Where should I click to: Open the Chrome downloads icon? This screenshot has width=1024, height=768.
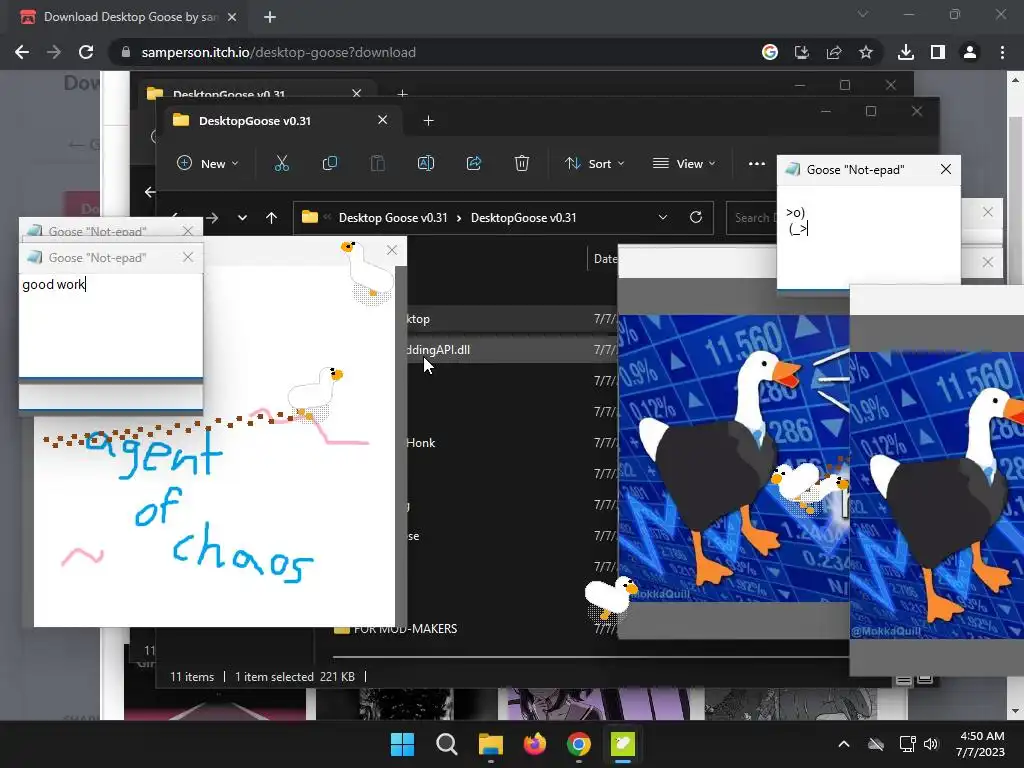pos(905,52)
